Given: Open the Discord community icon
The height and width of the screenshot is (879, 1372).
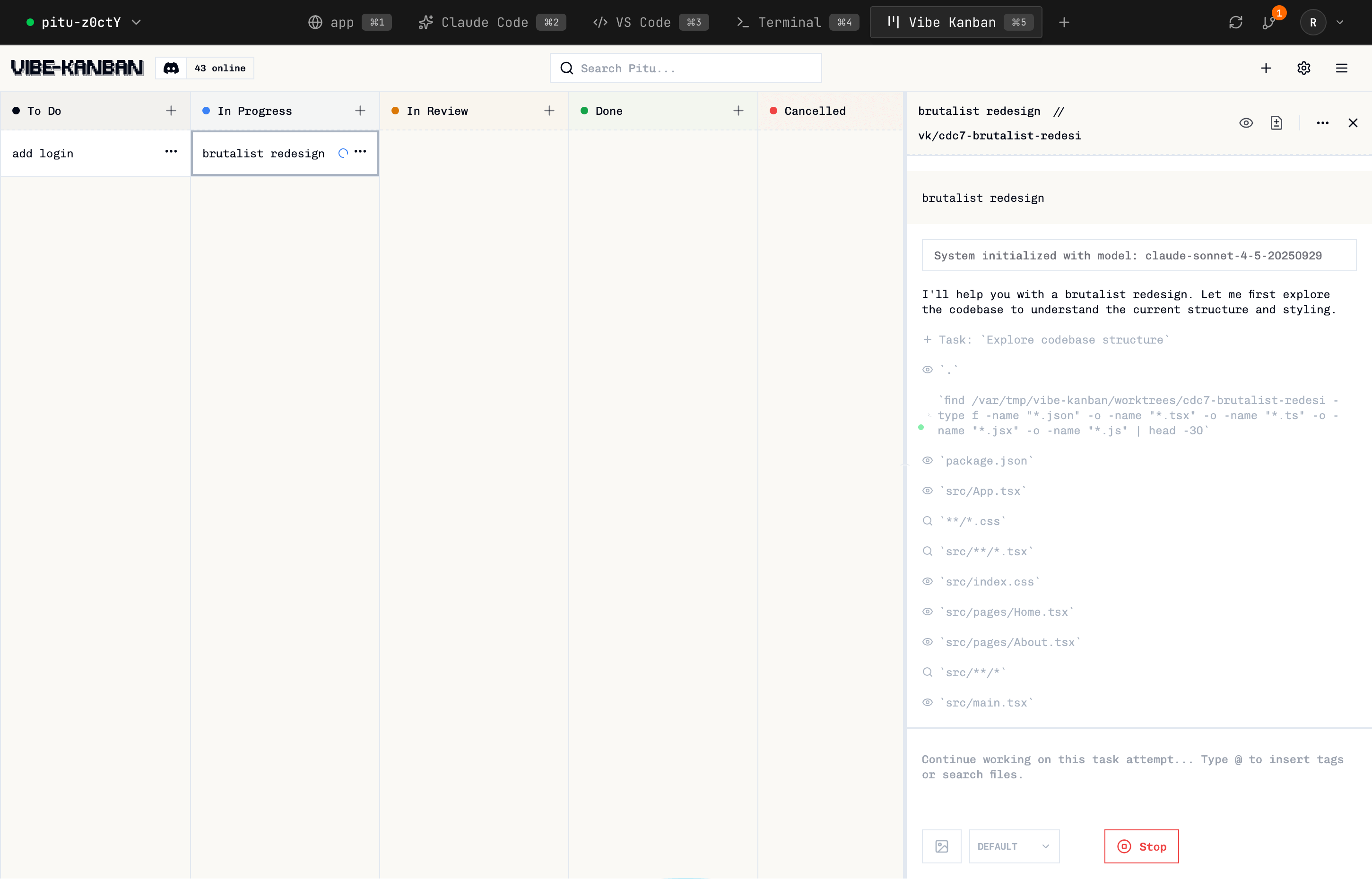Looking at the screenshot, I should pyautogui.click(x=171, y=68).
